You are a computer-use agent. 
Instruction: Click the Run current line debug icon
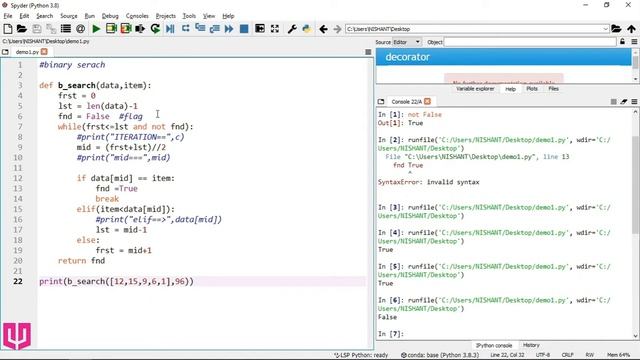point(185,29)
